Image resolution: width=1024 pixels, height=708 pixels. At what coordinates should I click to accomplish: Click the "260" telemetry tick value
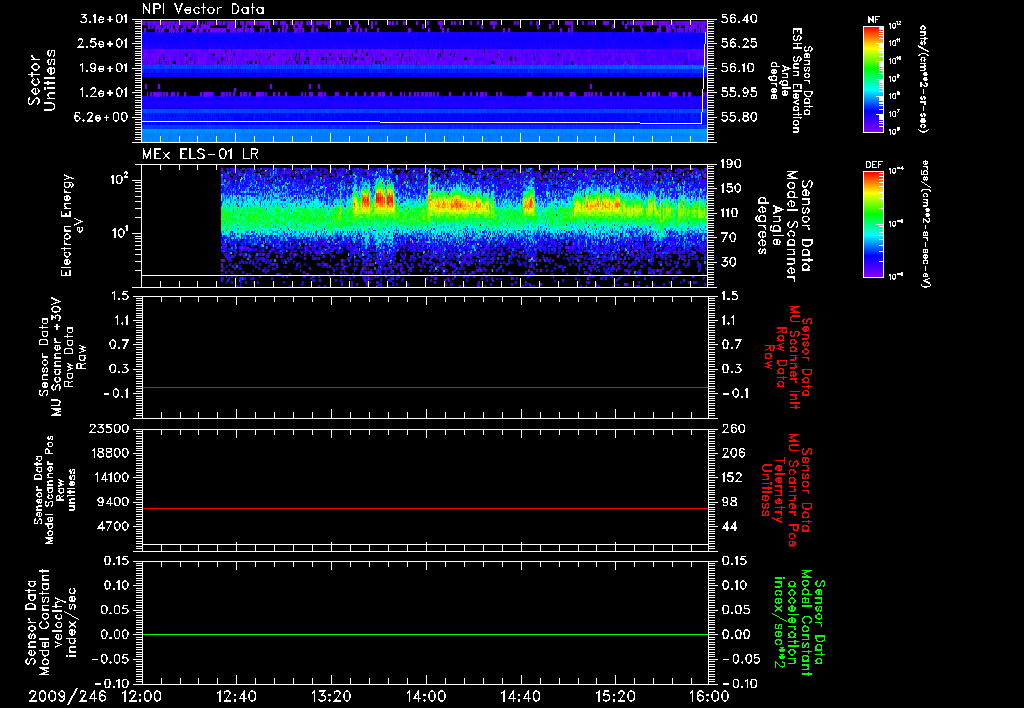click(x=732, y=429)
